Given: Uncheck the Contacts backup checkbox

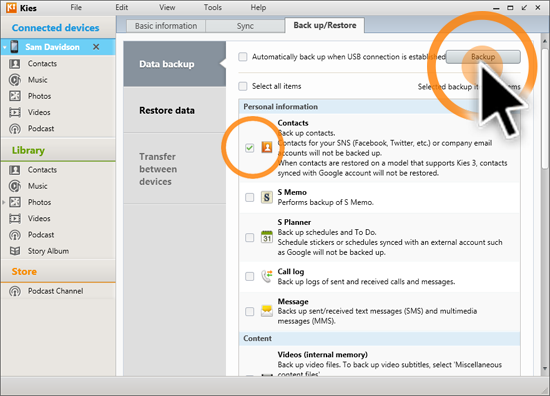Looking at the screenshot, I should pos(249,148).
